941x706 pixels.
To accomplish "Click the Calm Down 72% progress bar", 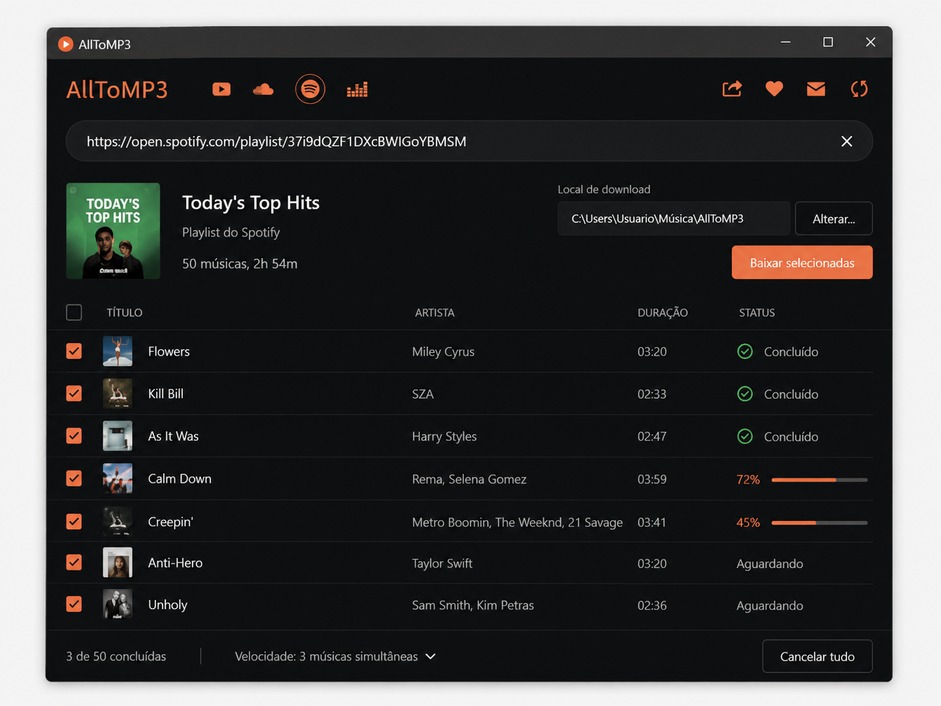I will (x=819, y=480).
